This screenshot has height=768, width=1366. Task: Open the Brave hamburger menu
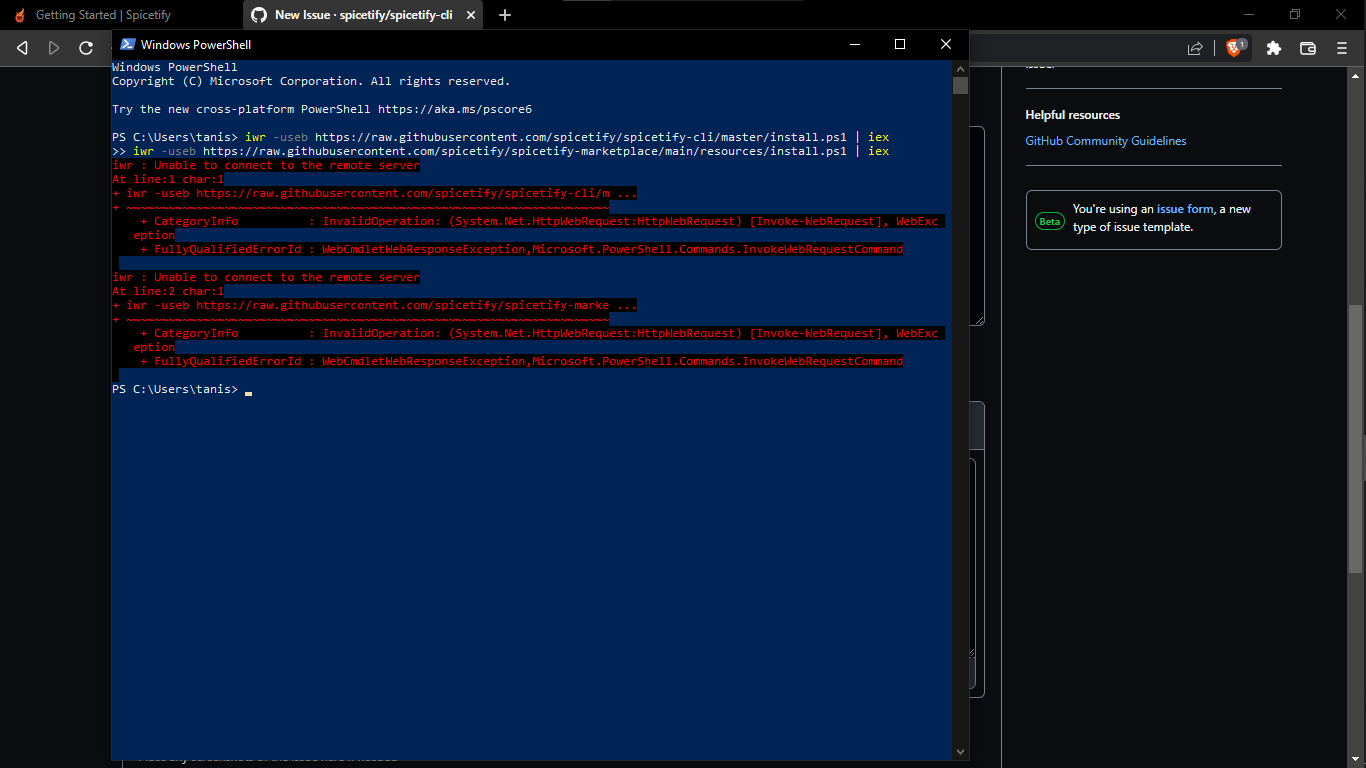(1341, 47)
